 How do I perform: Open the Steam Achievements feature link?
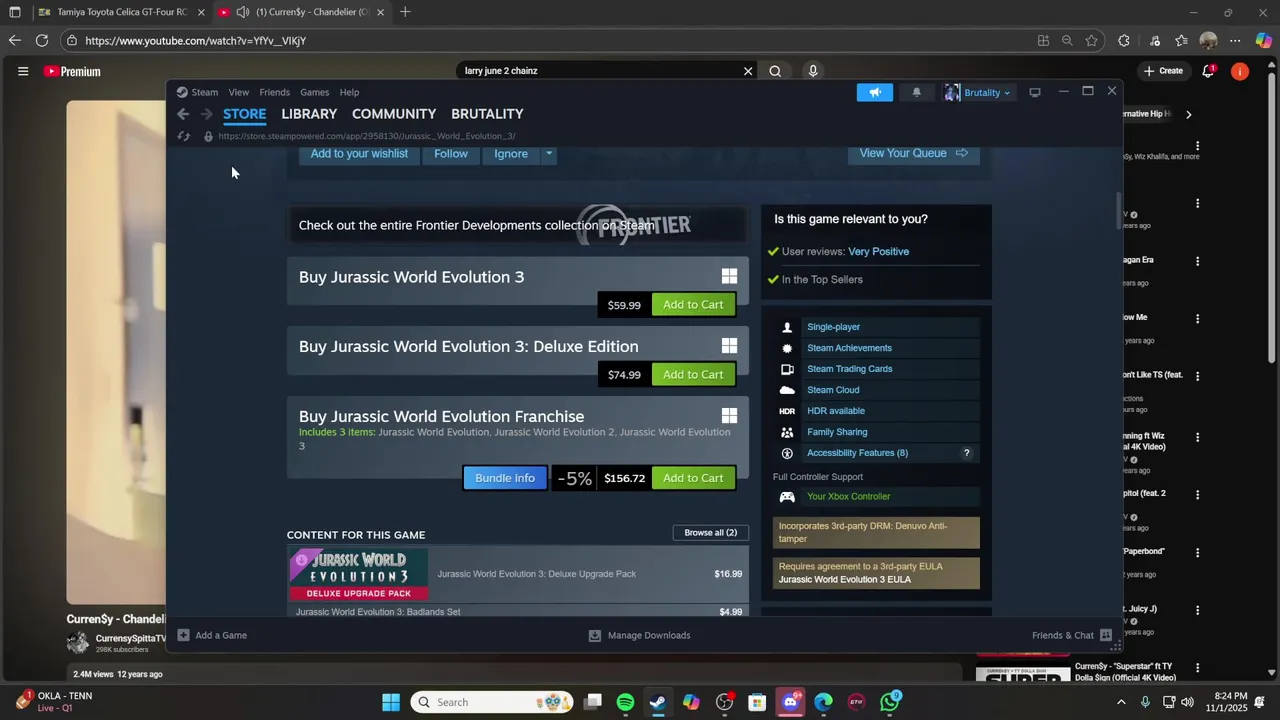pos(849,348)
